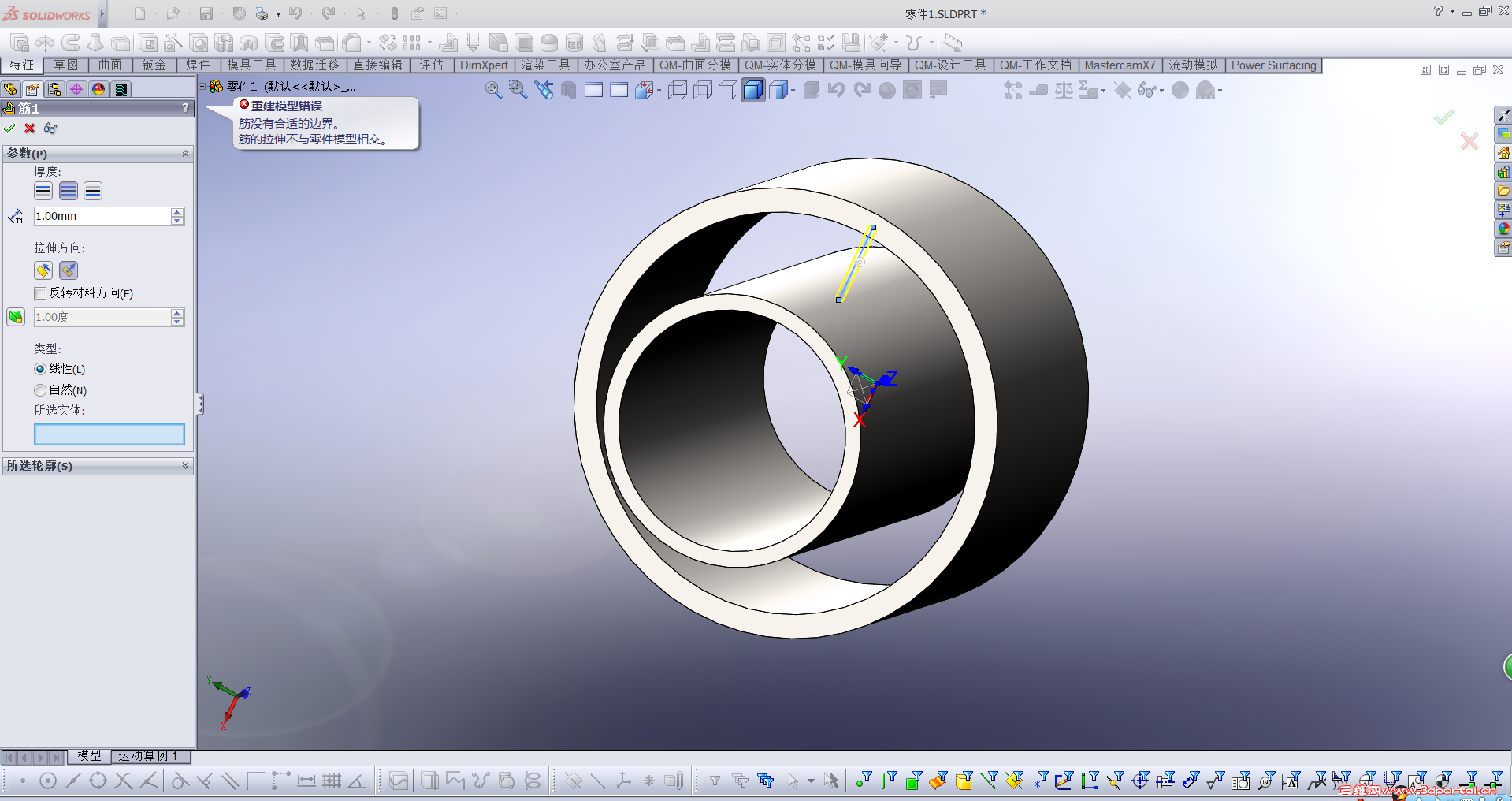The width and height of the screenshot is (1512, 801).
Task: Click the Open document icon
Action: [x=173, y=13]
